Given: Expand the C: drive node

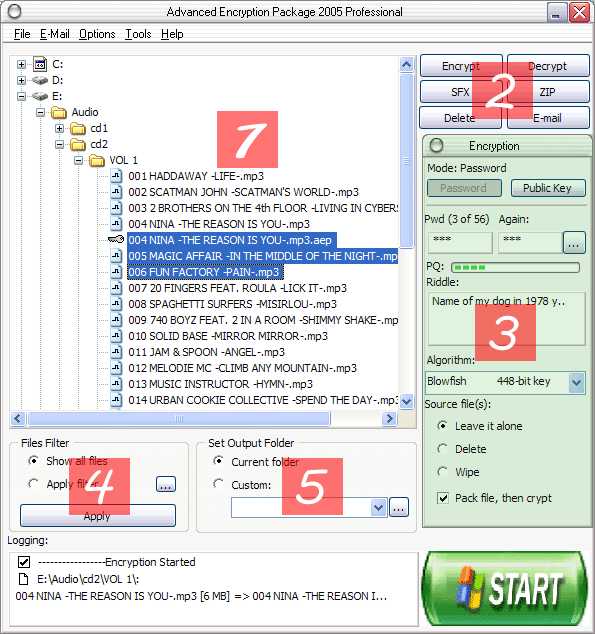Looking at the screenshot, I should point(21,64).
